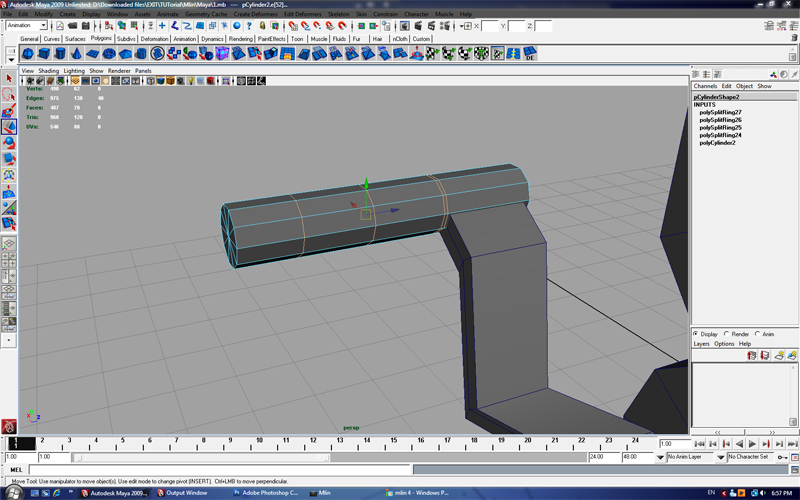Select the Display radio button in layer editor
The height and width of the screenshot is (500, 800).
696,334
